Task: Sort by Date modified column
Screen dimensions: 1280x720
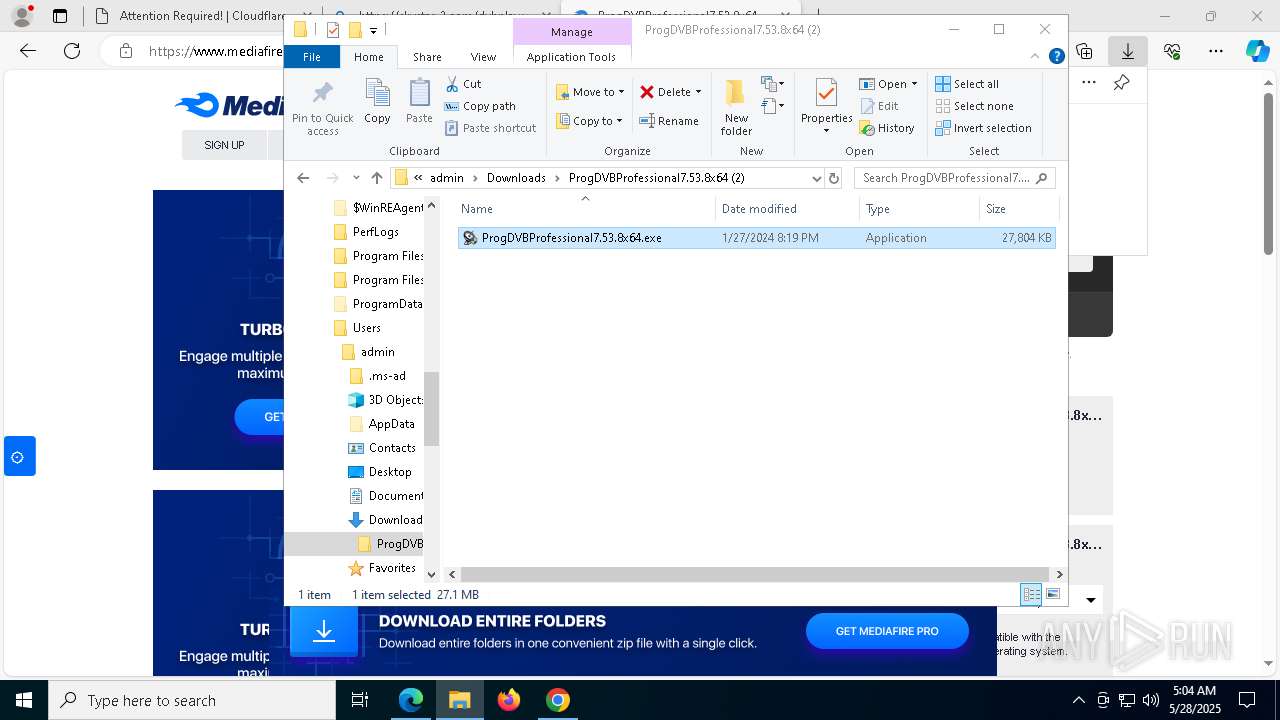Action: 787,209
